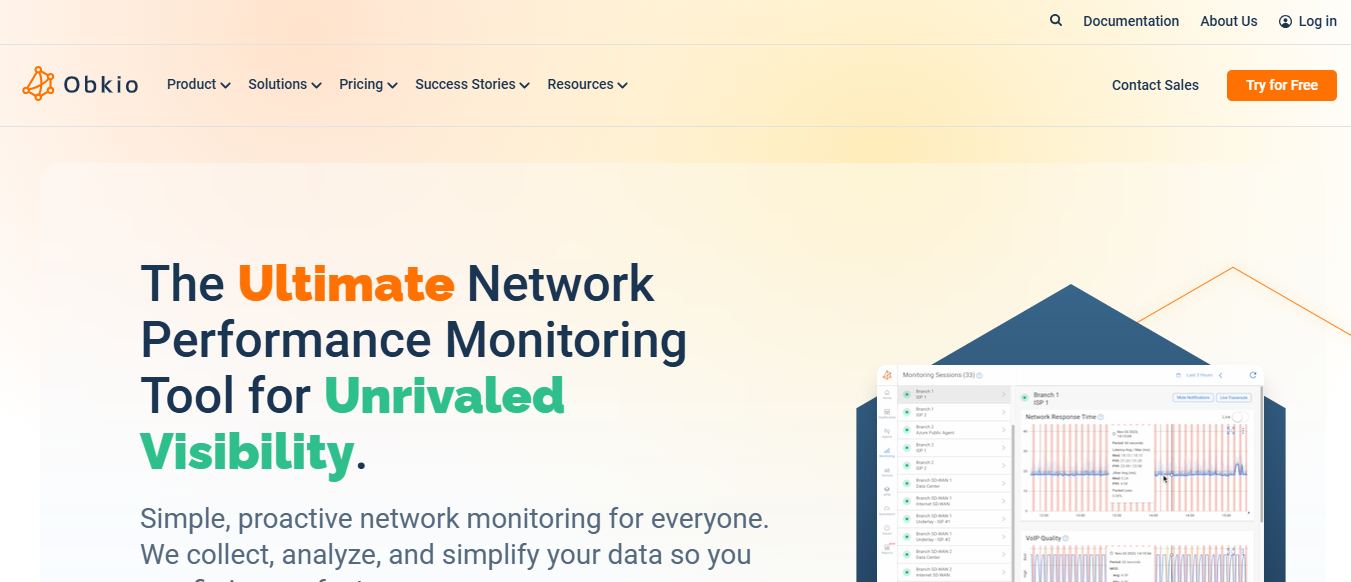This screenshot has width=1351, height=582.
Task: Click the user account icon beside Log in
Action: [x=1285, y=22]
